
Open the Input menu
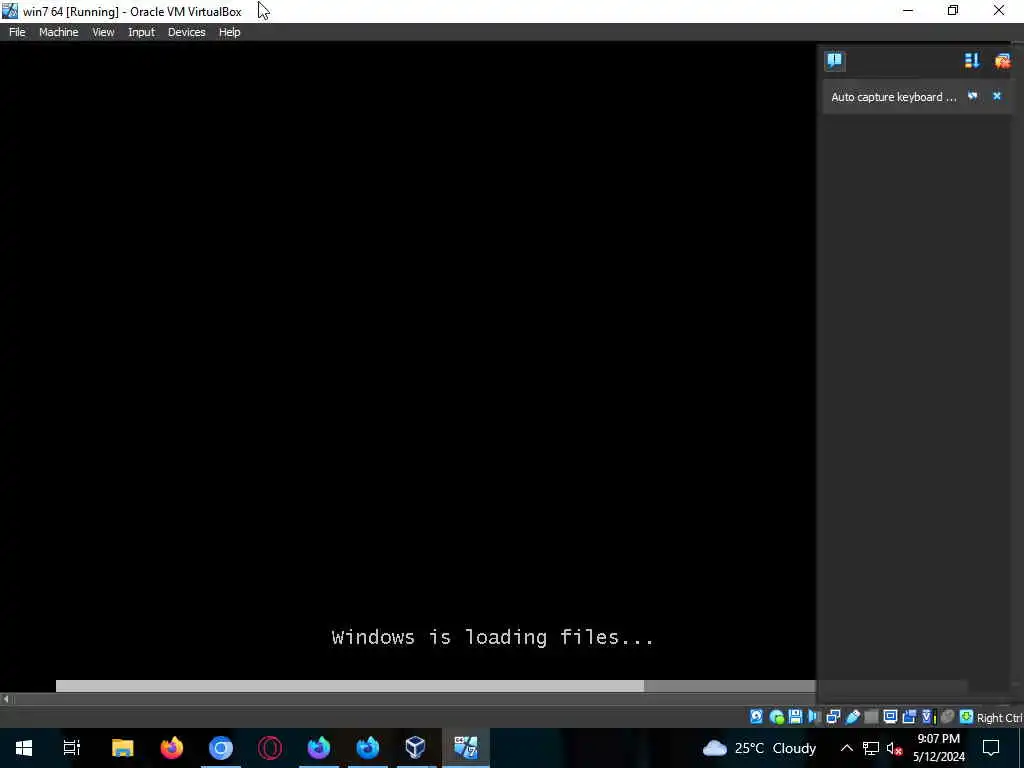(141, 32)
